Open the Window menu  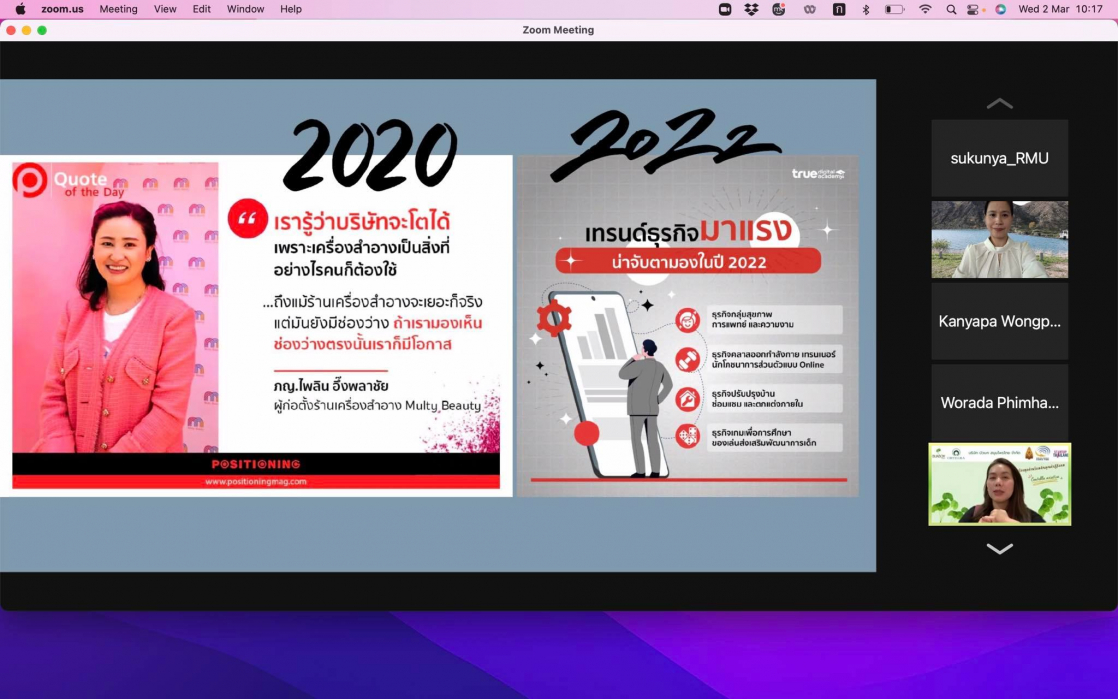point(245,9)
